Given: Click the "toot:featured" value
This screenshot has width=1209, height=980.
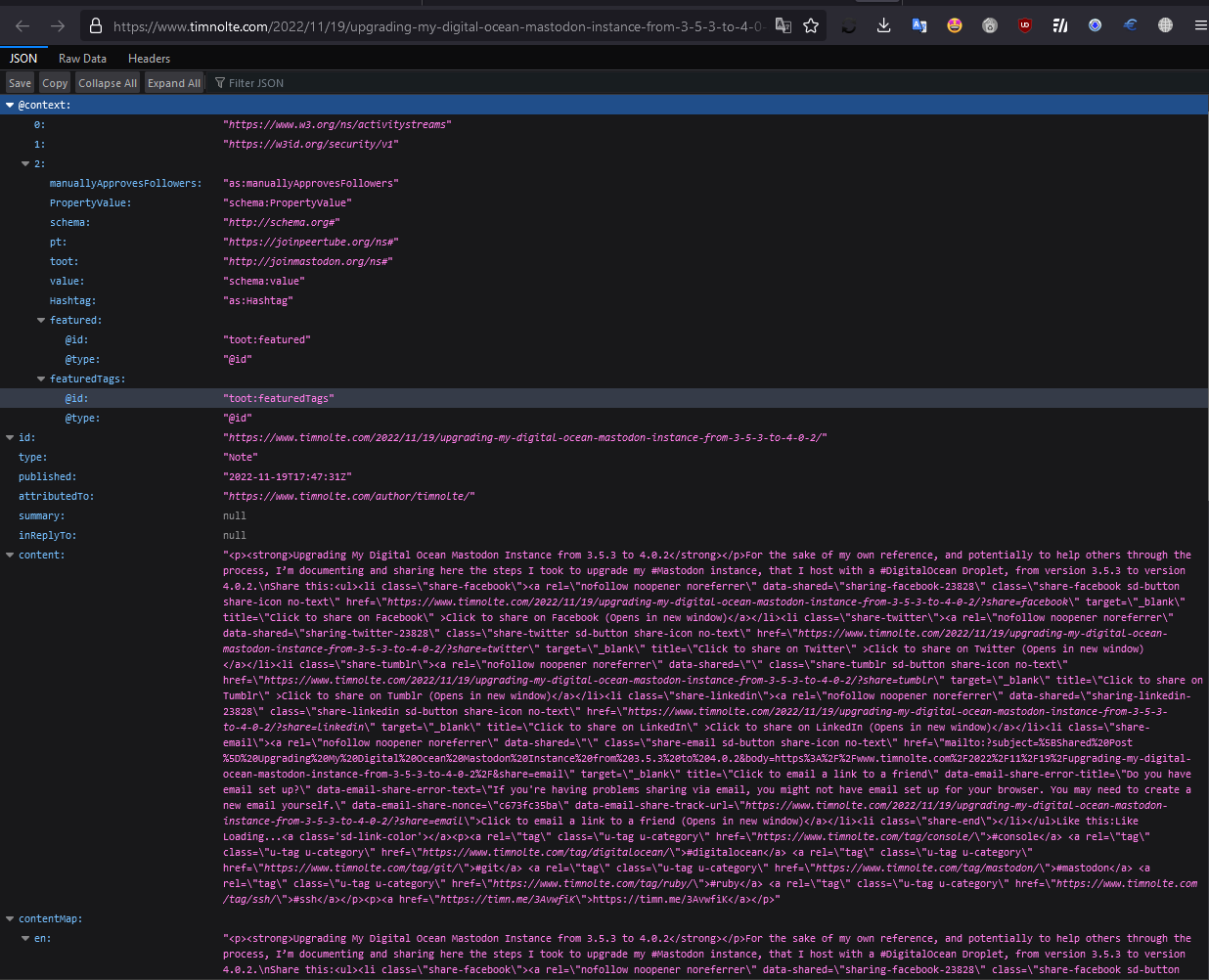Looking at the screenshot, I should click(x=267, y=339).
